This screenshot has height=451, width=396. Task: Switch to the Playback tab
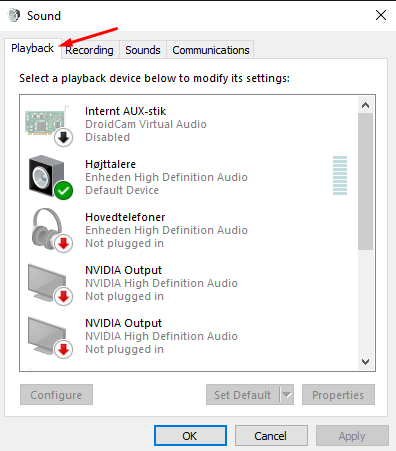[33, 48]
